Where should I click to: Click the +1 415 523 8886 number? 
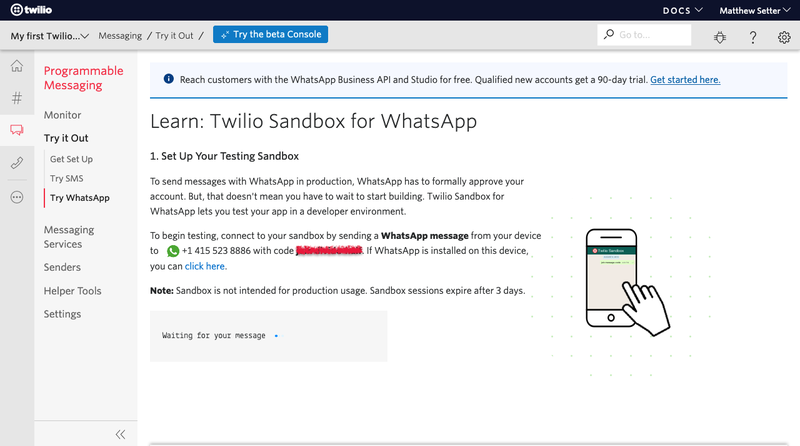(216, 251)
